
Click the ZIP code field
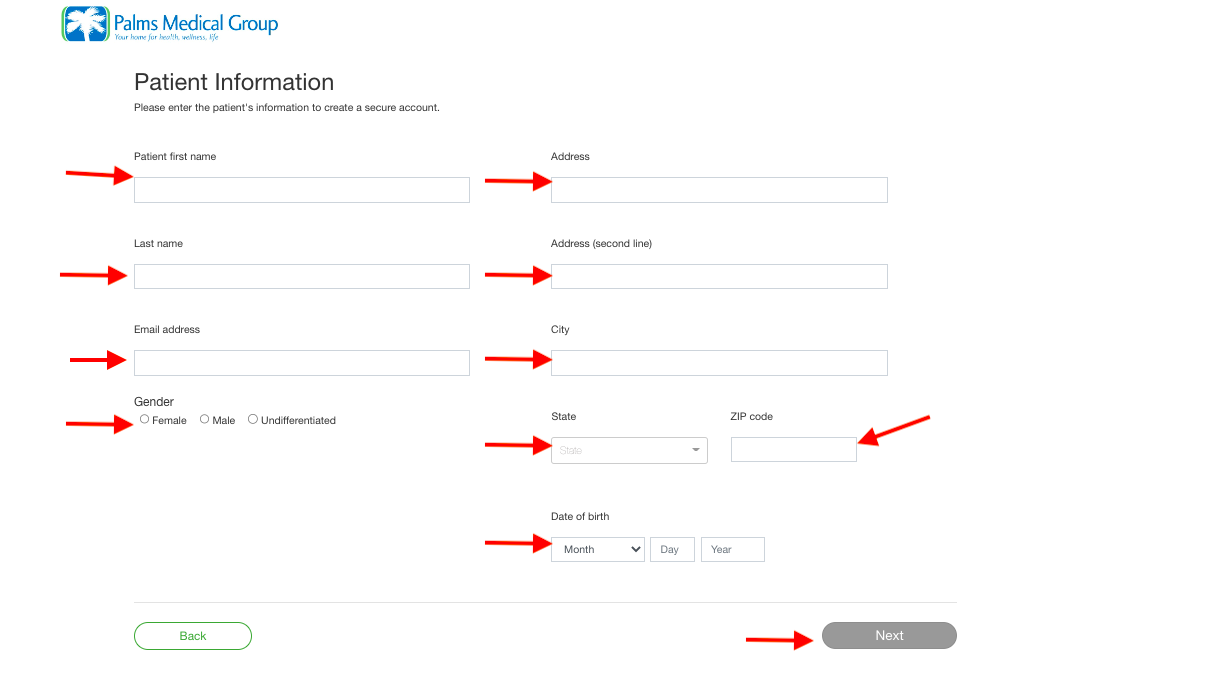click(x=794, y=450)
